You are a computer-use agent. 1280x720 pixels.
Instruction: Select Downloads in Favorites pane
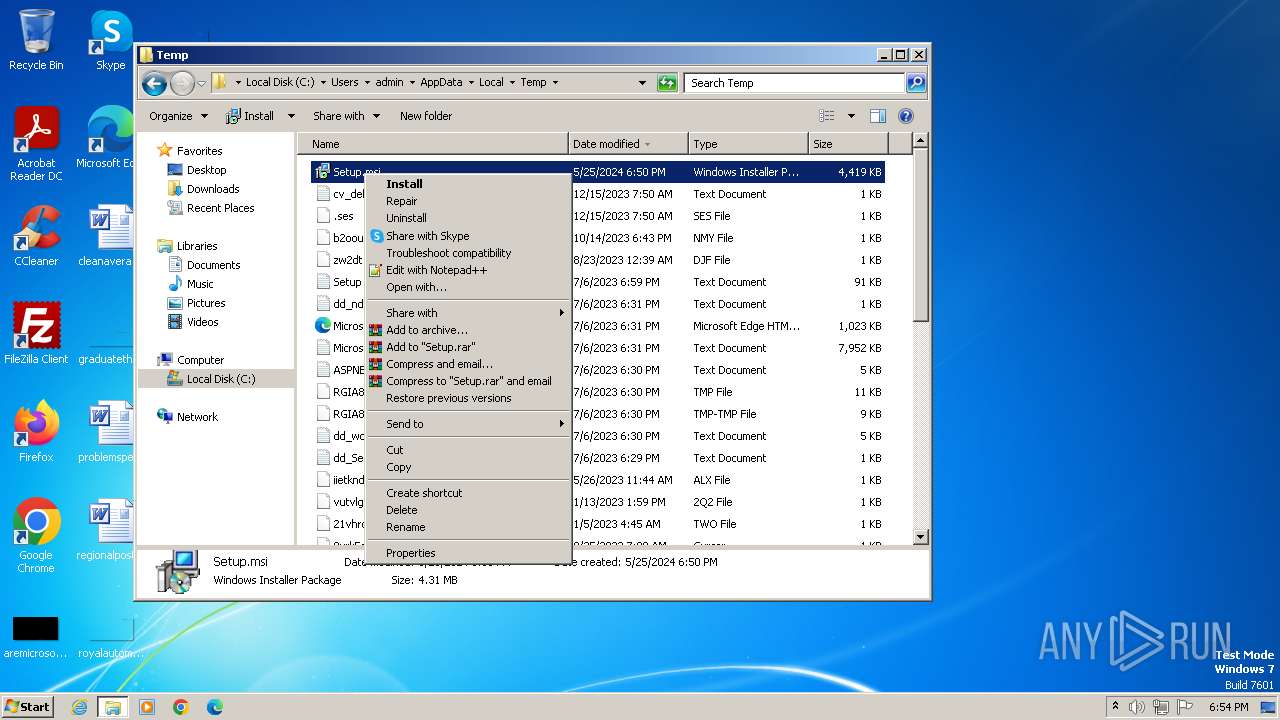(x=212, y=189)
